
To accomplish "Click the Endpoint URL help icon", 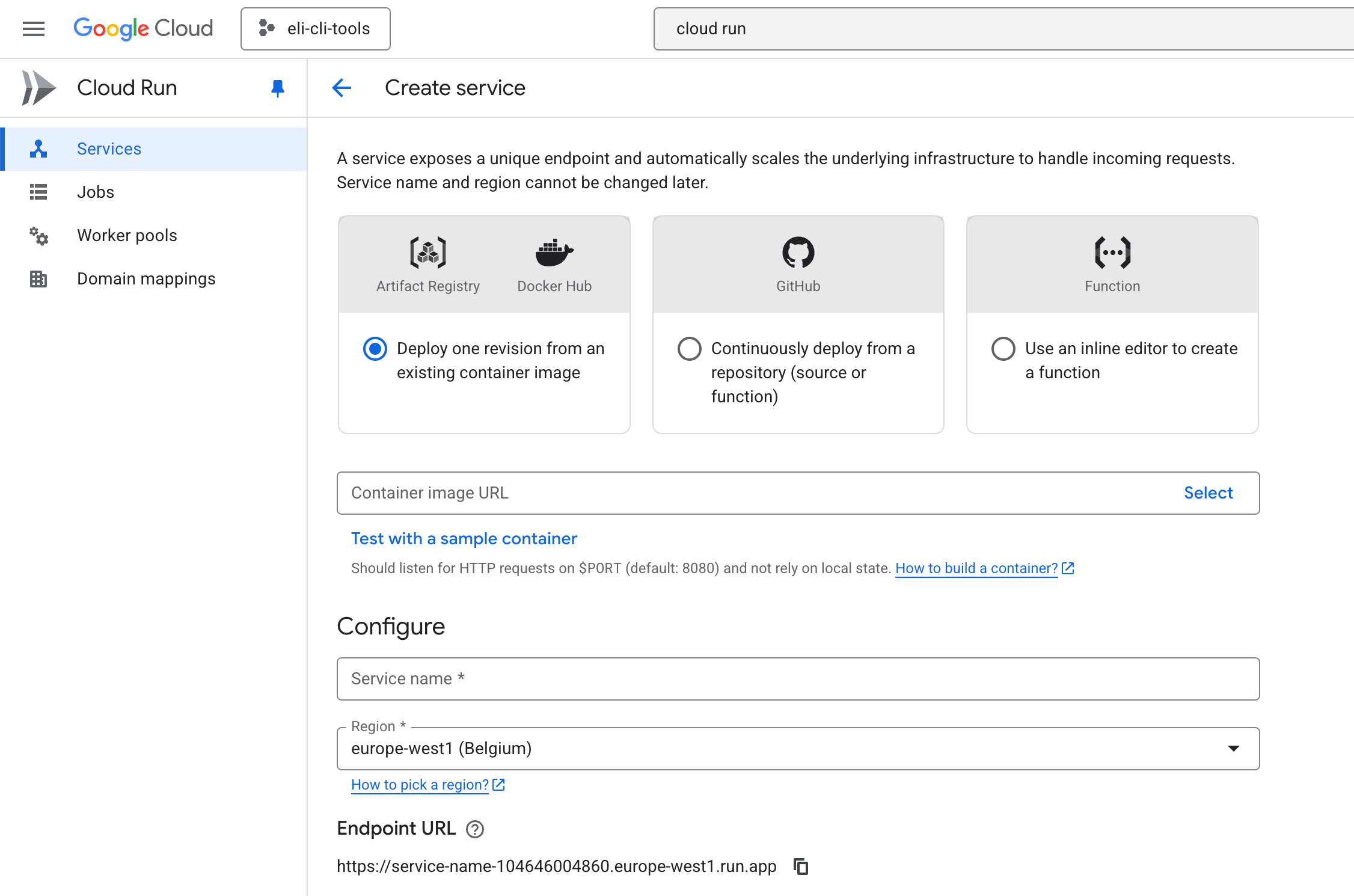I will [475, 829].
